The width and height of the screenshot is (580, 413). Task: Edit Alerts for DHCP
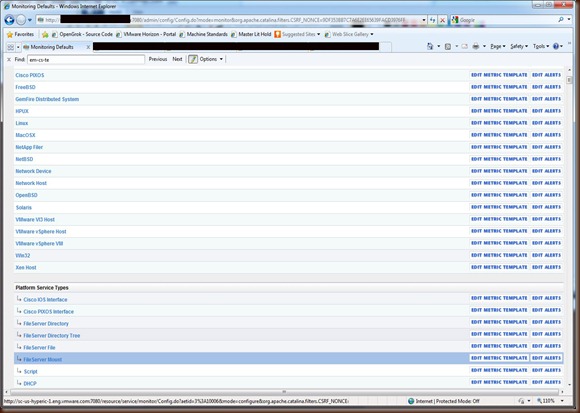point(546,382)
